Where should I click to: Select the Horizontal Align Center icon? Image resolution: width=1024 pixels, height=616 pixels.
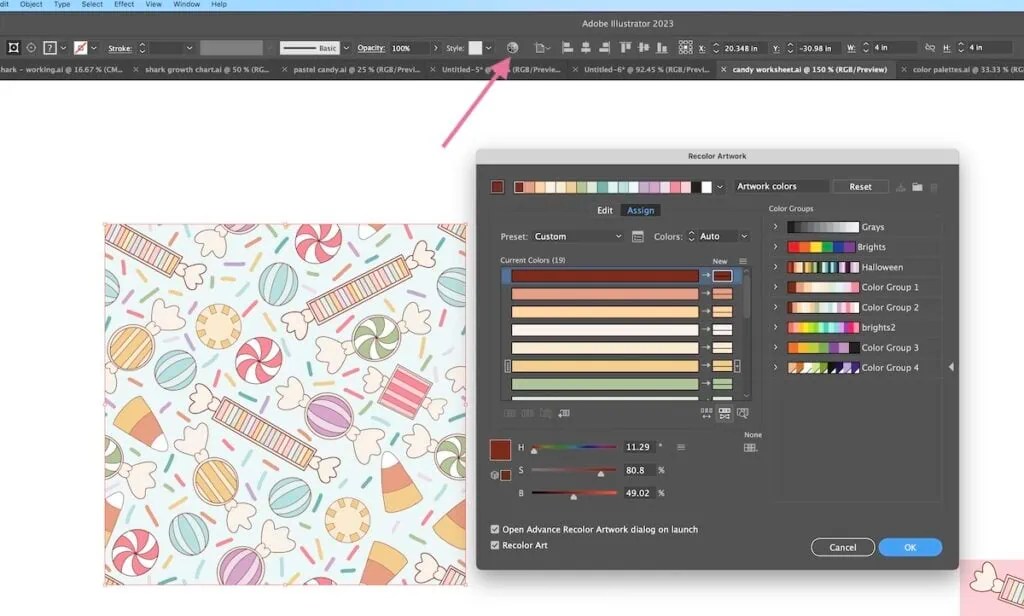[x=585, y=47]
